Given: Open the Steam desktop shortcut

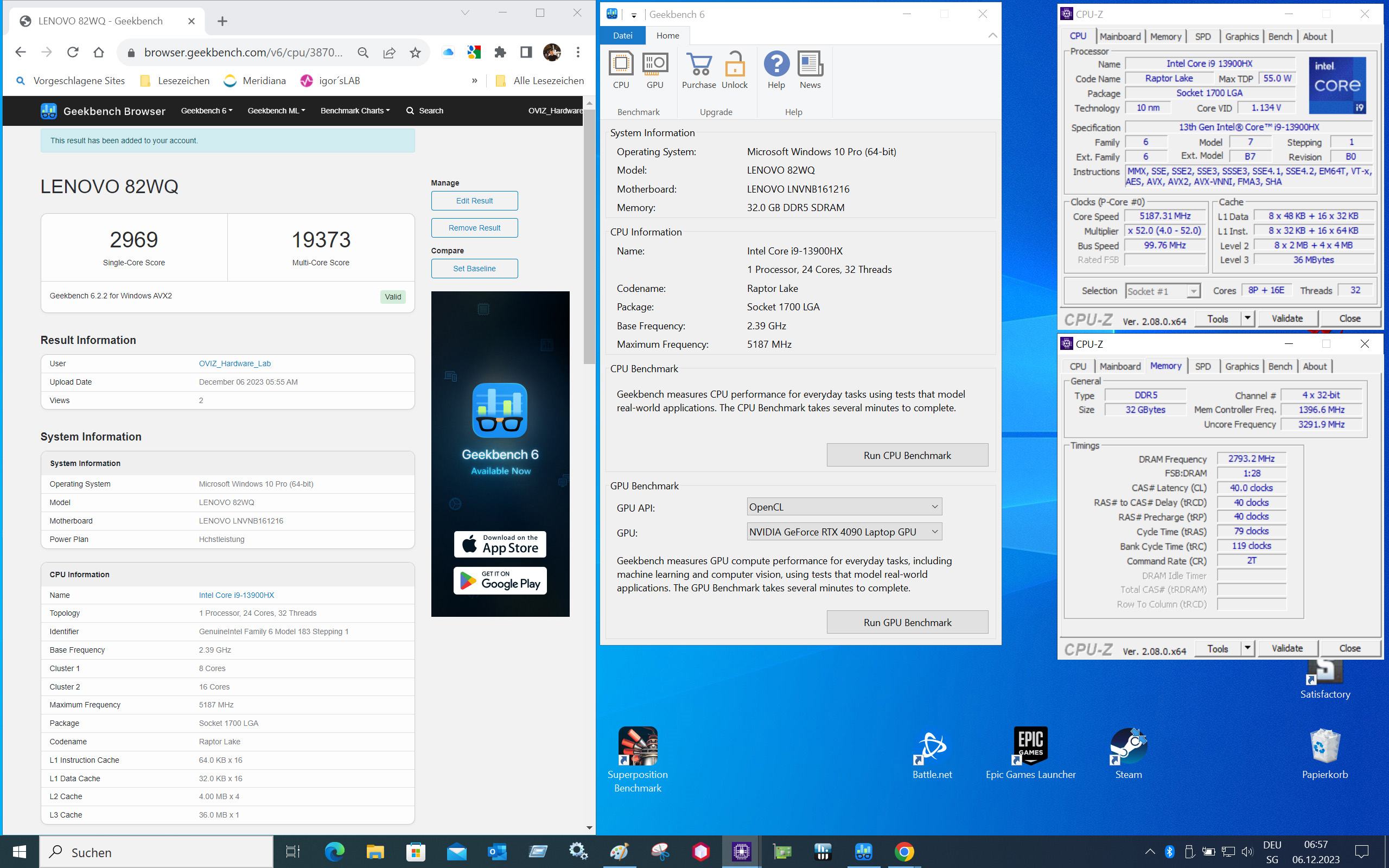Looking at the screenshot, I should pyautogui.click(x=1129, y=754).
